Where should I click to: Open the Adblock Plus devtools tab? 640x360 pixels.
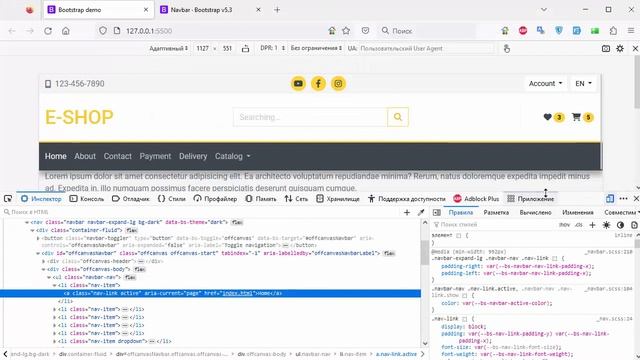pos(476,199)
